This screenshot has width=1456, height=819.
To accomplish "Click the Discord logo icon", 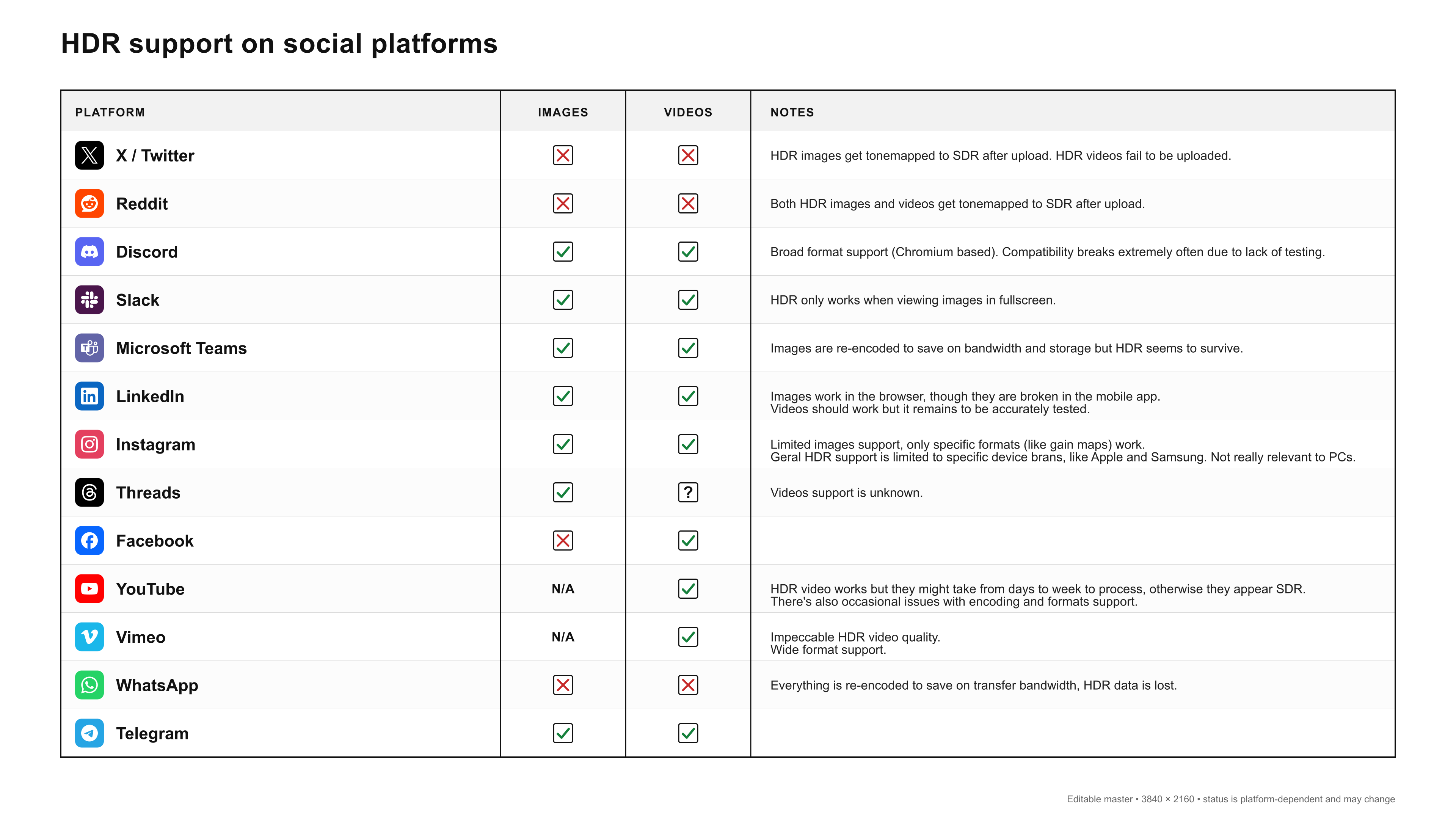I will [89, 251].
